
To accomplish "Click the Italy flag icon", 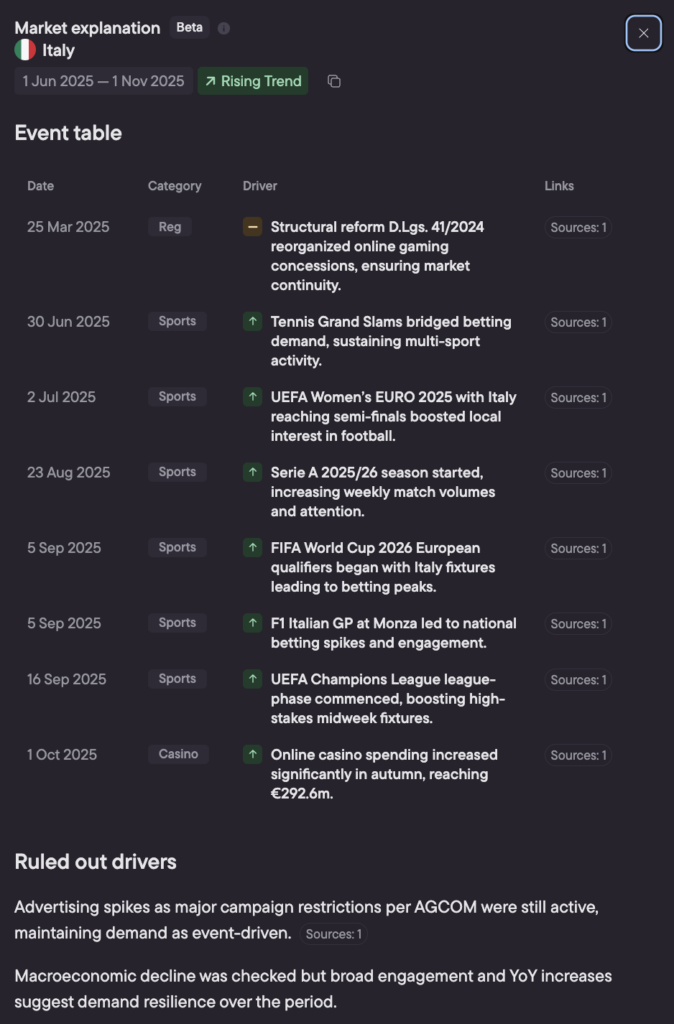I will tap(25, 50).
